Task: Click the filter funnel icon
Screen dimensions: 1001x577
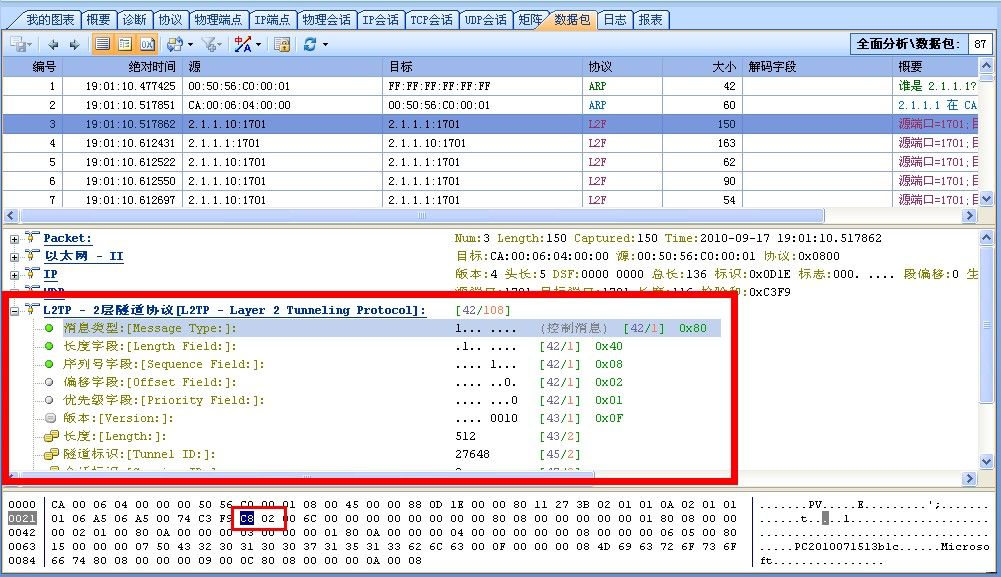Action: (209, 45)
